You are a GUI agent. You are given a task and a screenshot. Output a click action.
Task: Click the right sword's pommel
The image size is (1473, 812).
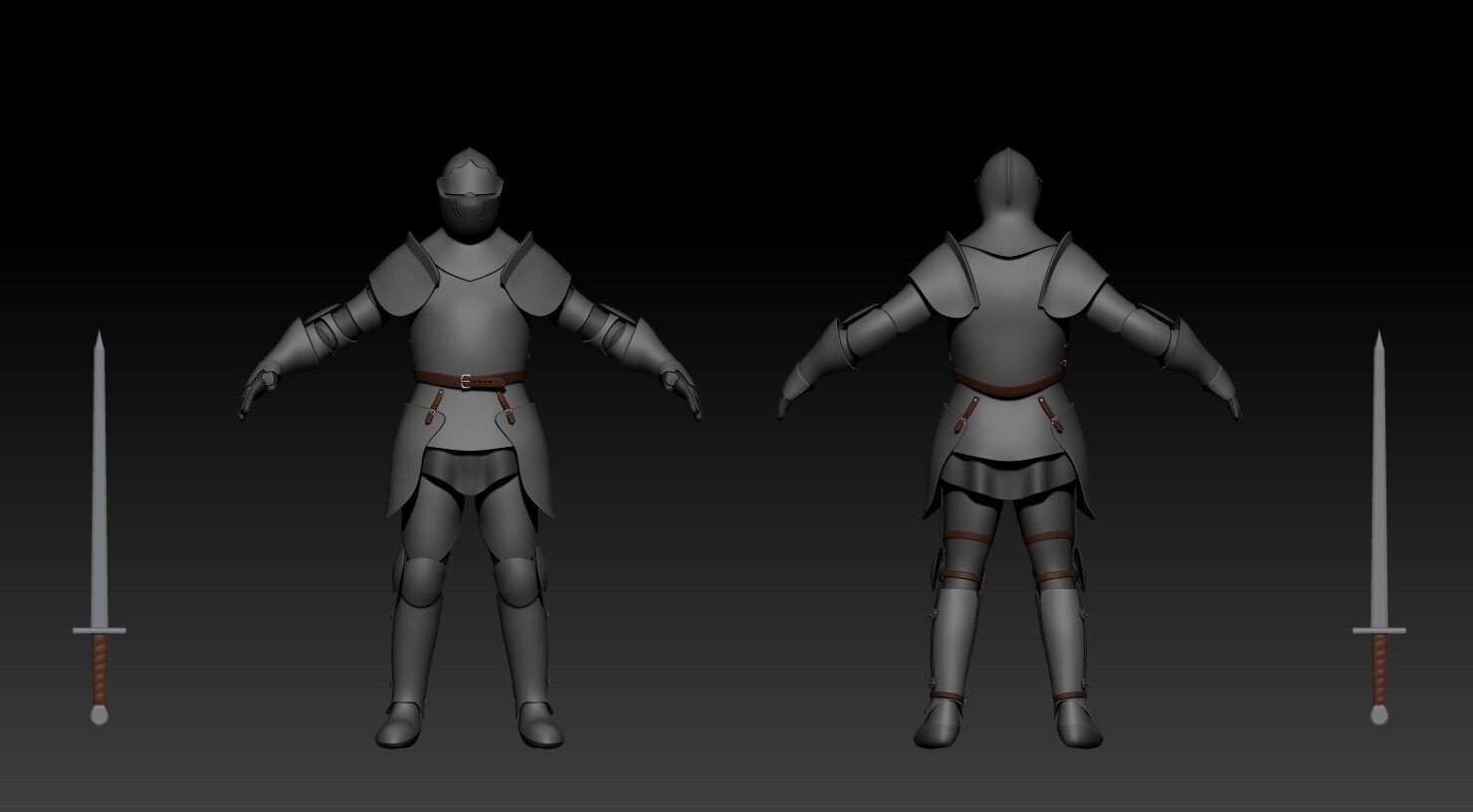pyautogui.click(x=1377, y=713)
